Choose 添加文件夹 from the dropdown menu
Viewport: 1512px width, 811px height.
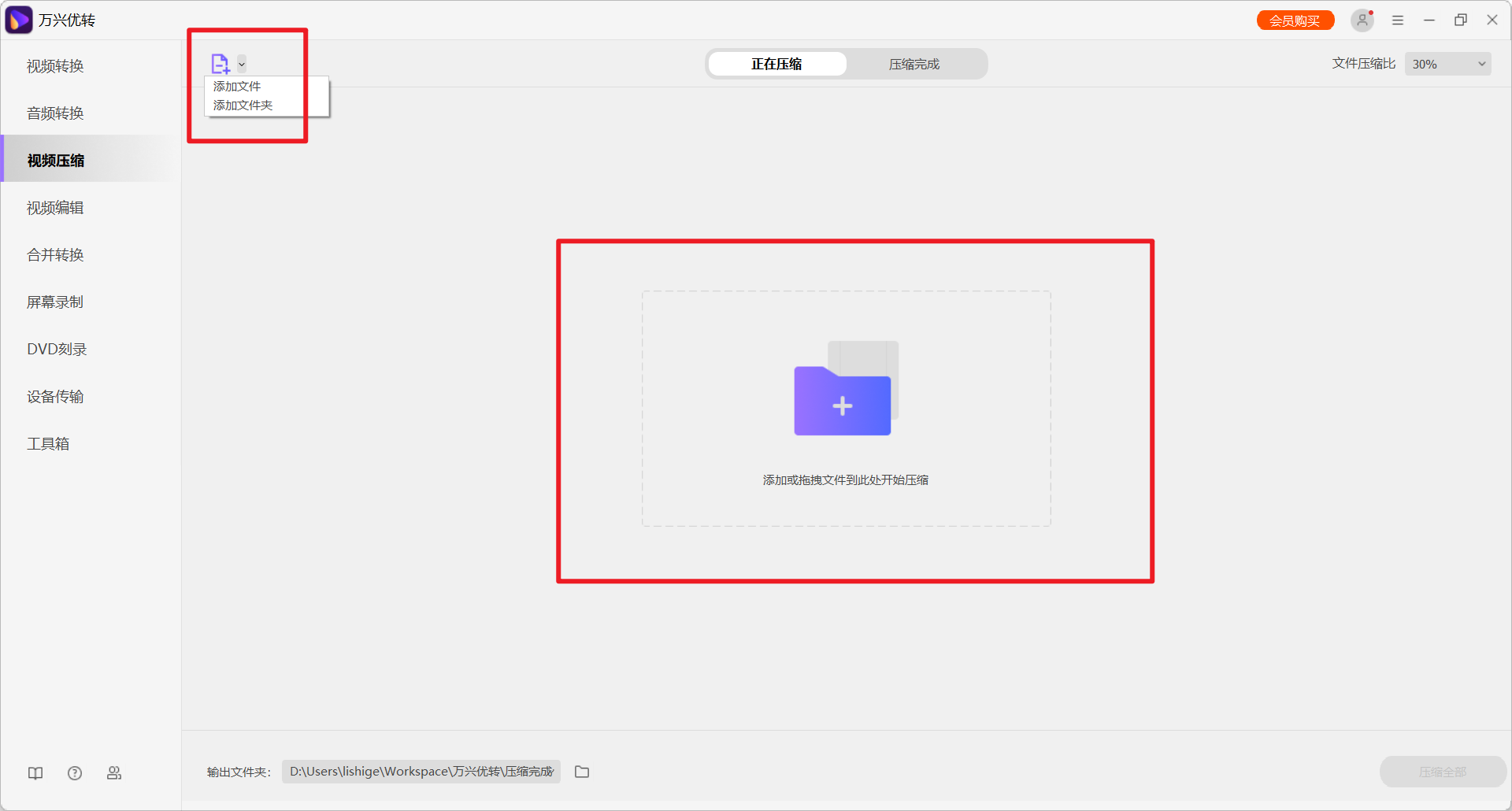pos(243,106)
